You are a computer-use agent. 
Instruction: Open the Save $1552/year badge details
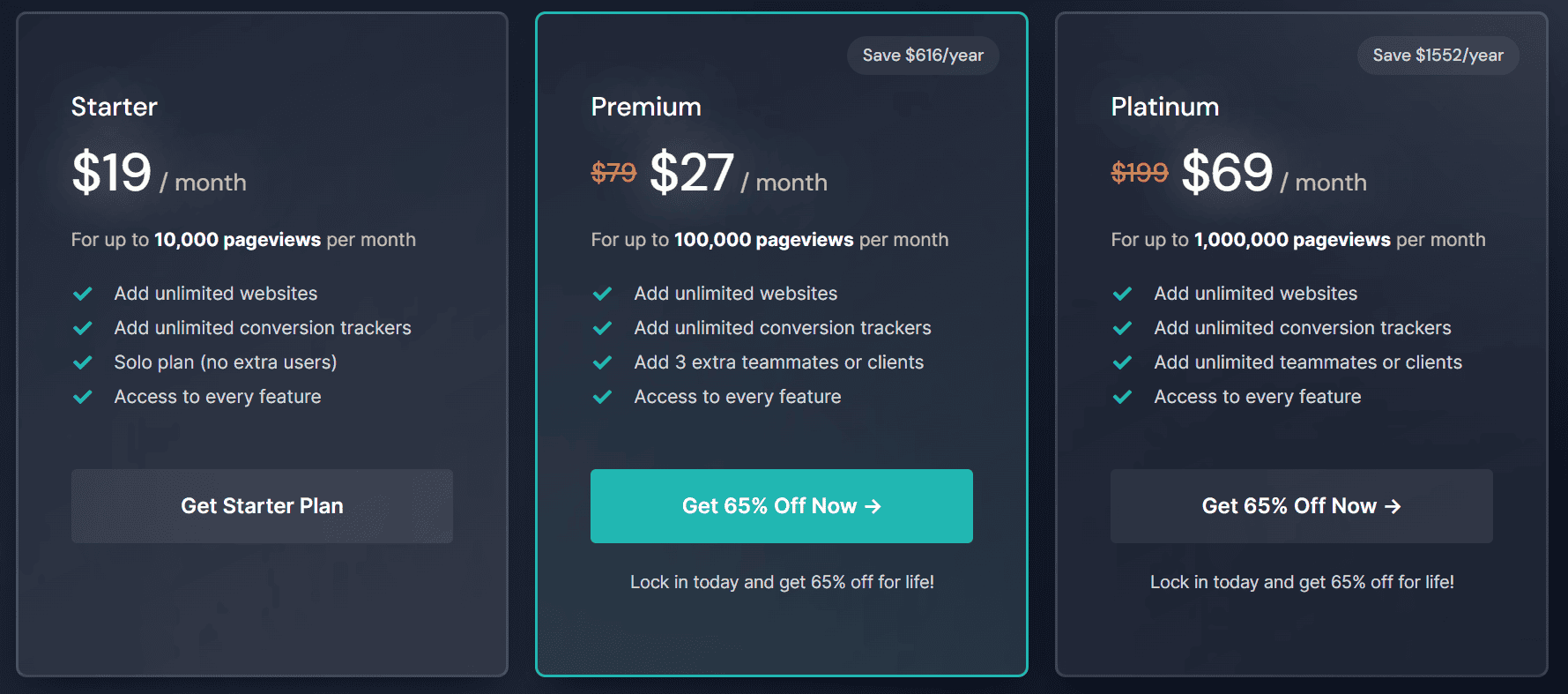[x=1438, y=55]
